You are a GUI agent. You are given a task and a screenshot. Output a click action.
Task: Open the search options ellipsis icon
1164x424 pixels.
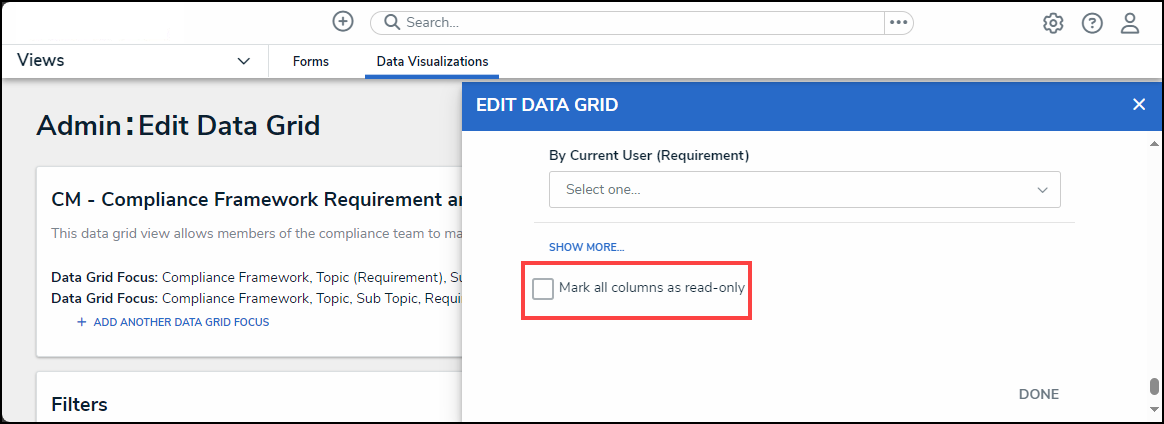pos(898,22)
